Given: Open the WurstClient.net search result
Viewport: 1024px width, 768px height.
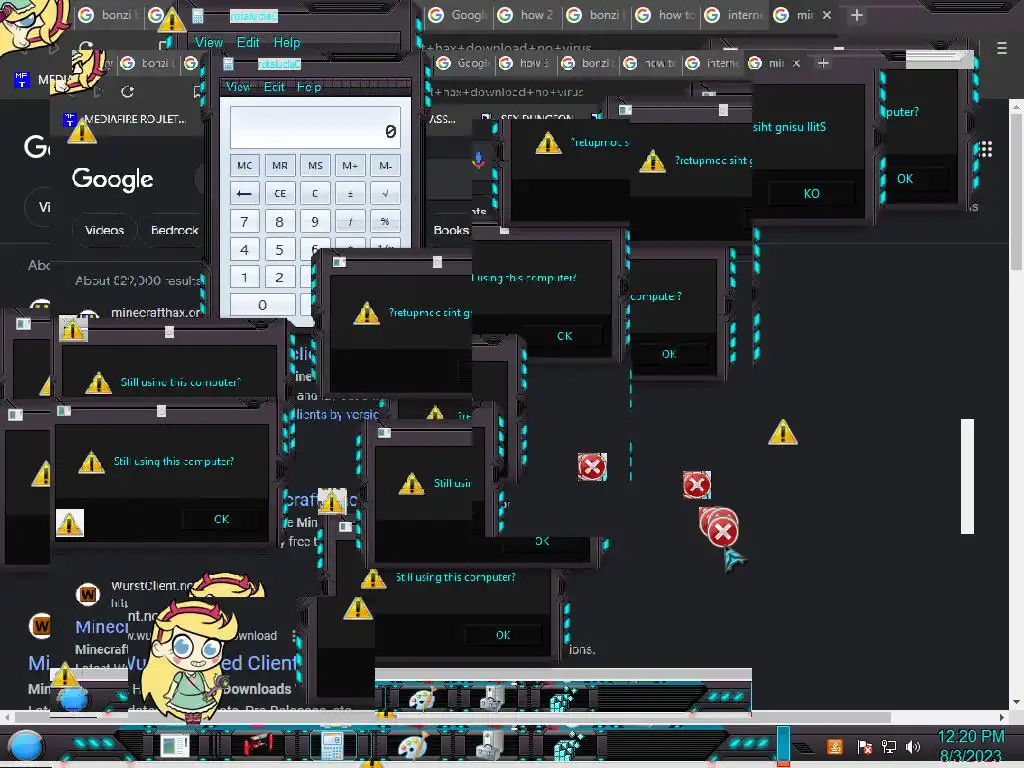Looking at the screenshot, I should pyautogui.click(x=152, y=586).
